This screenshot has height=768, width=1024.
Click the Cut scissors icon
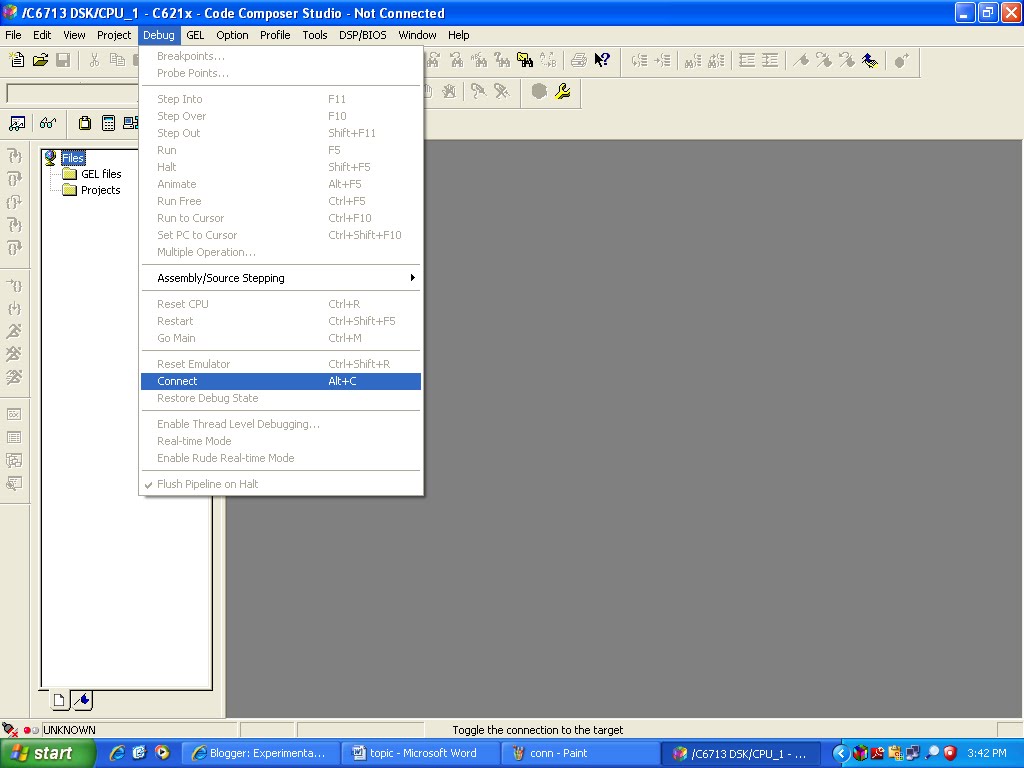click(94, 61)
